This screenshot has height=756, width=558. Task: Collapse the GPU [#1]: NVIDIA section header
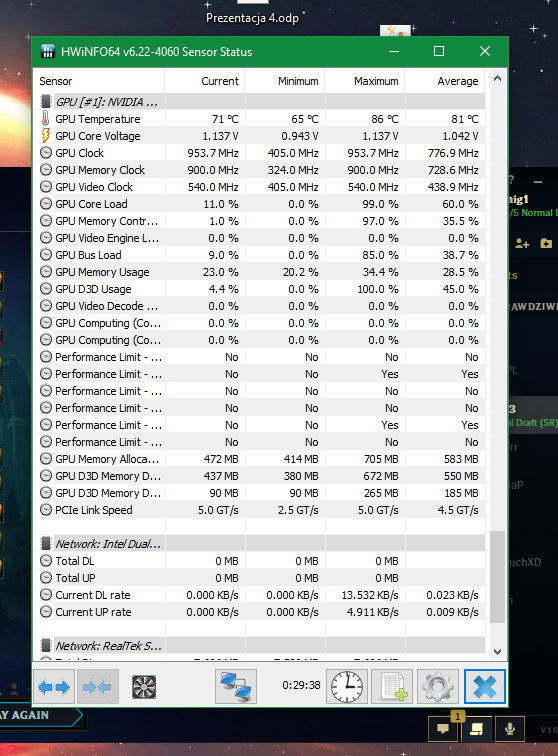coord(259,102)
